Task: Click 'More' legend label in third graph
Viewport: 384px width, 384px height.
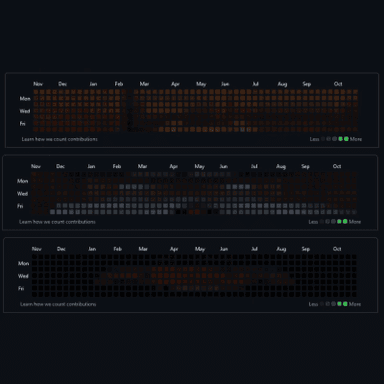Action: point(355,304)
